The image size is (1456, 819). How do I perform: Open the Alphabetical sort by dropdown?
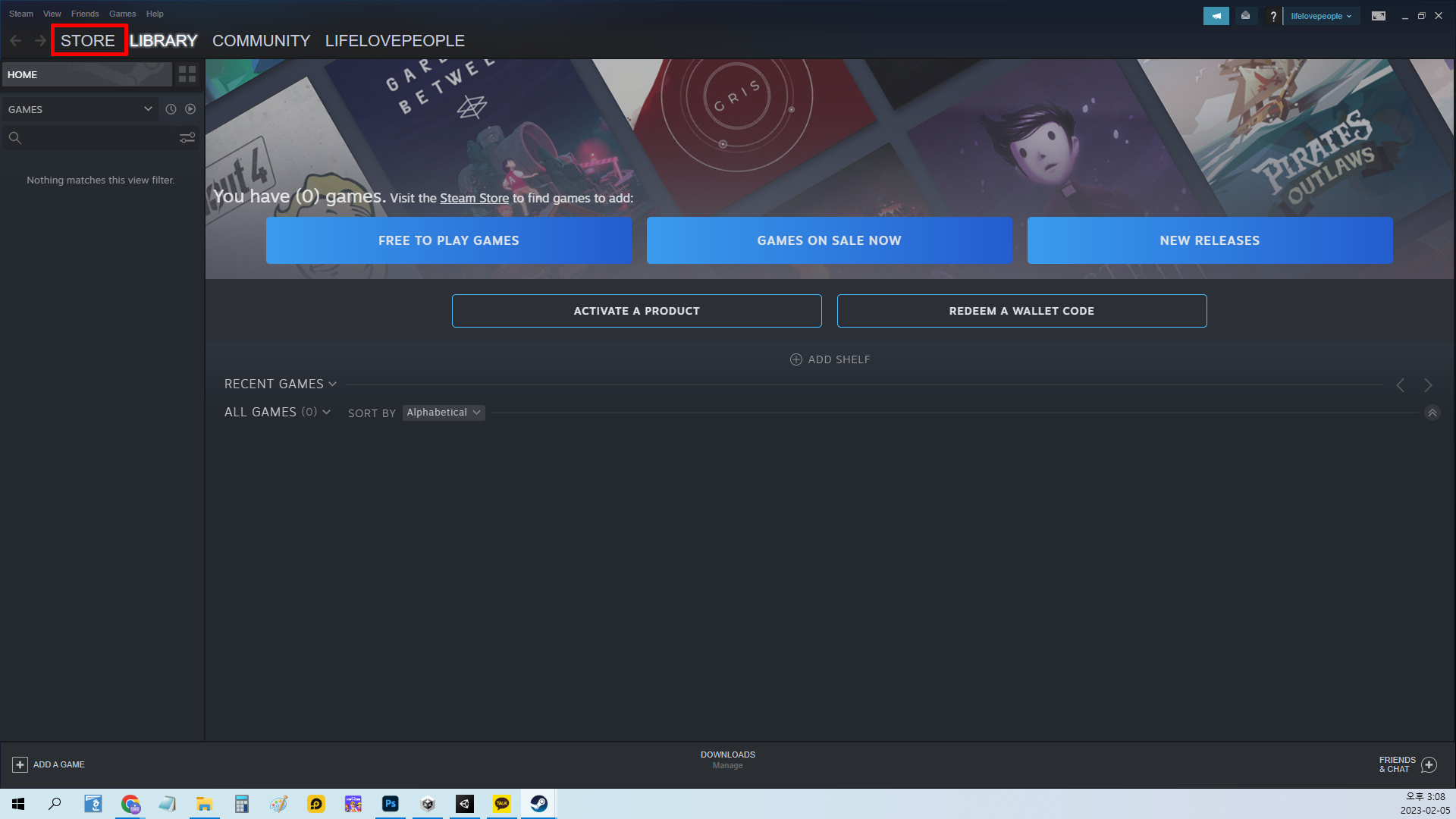pyautogui.click(x=444, y=413)
